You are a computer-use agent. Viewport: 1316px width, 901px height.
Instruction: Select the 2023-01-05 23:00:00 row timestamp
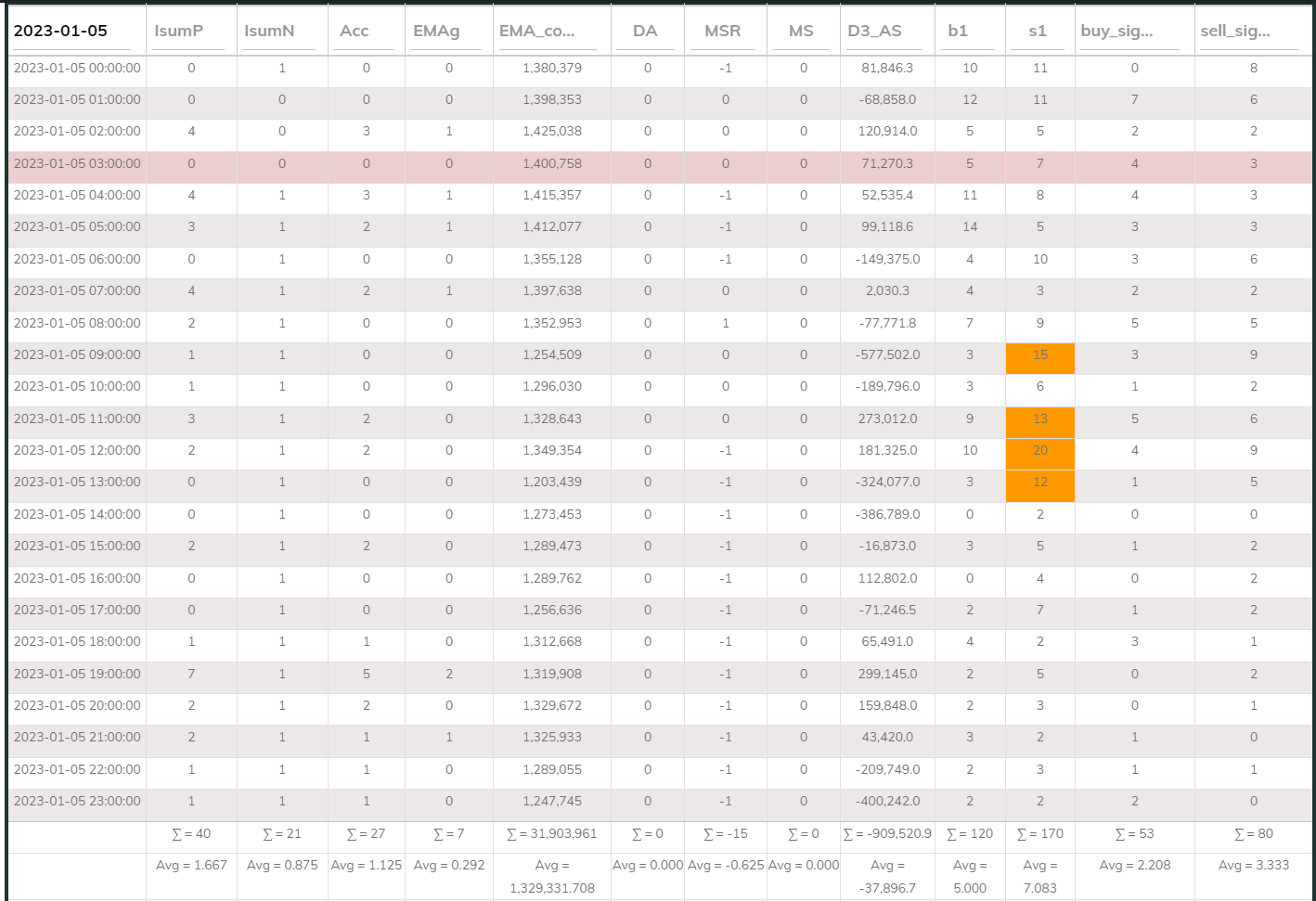pyautogui.click(x=77, y=801)
